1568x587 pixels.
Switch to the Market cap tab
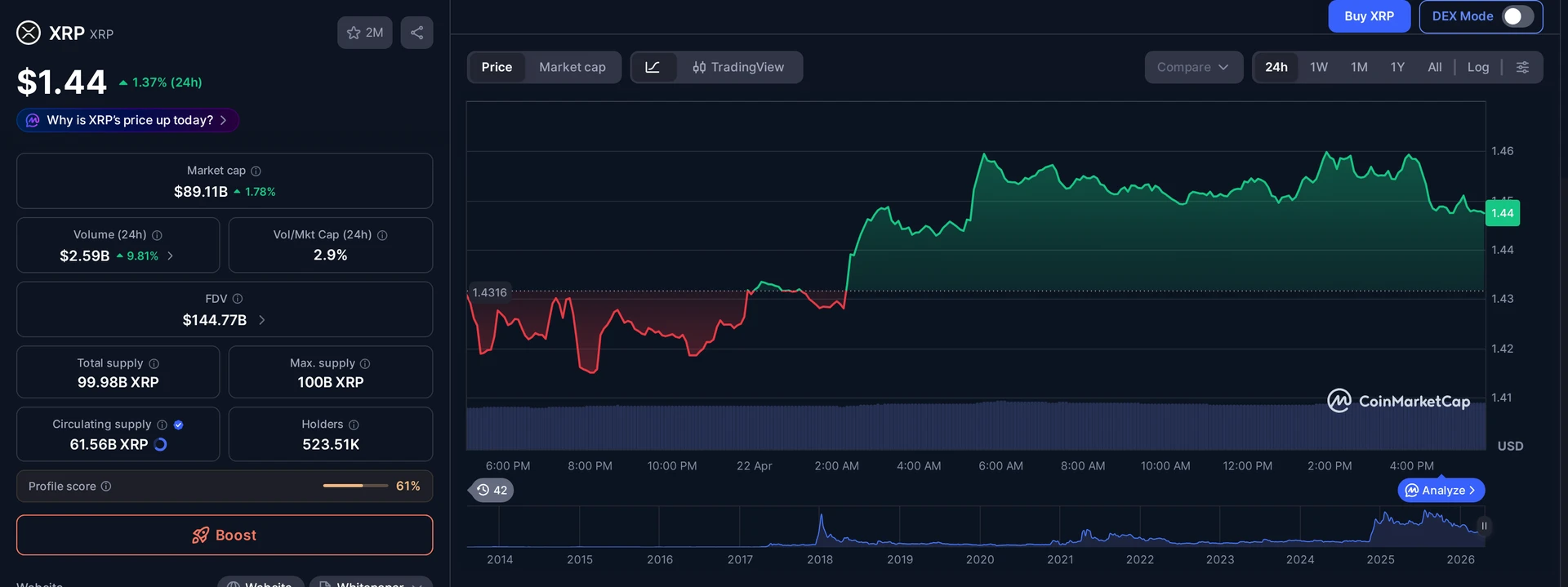(x=572, y=67)
